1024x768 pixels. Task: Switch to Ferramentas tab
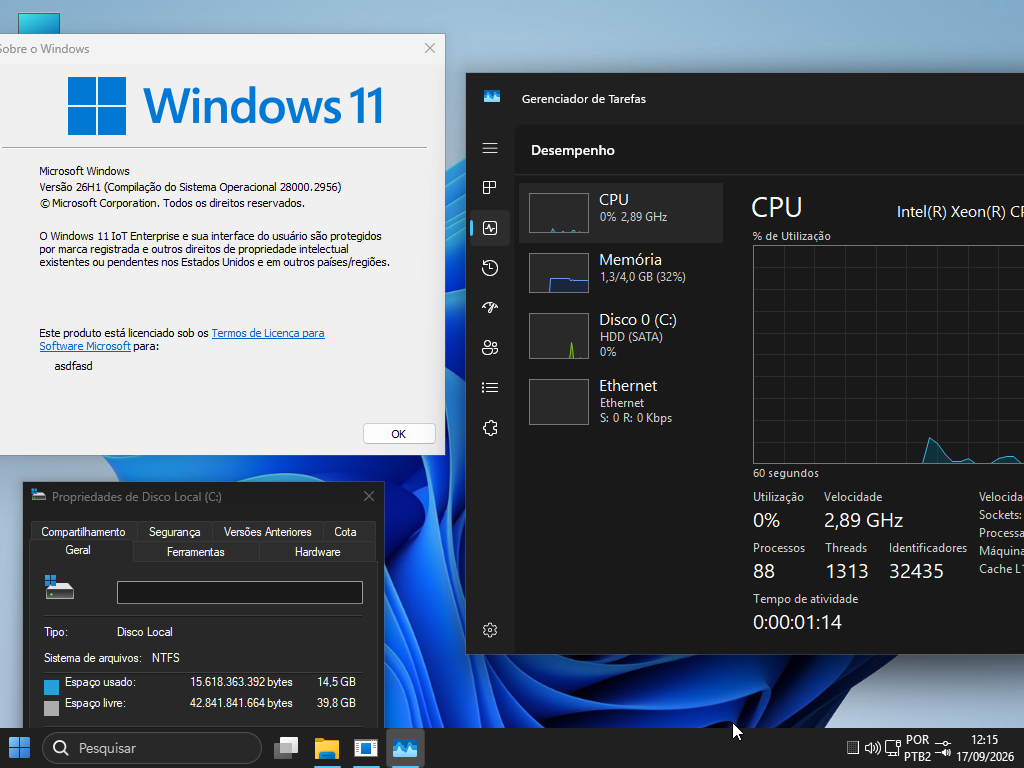[x=196, y=552]
